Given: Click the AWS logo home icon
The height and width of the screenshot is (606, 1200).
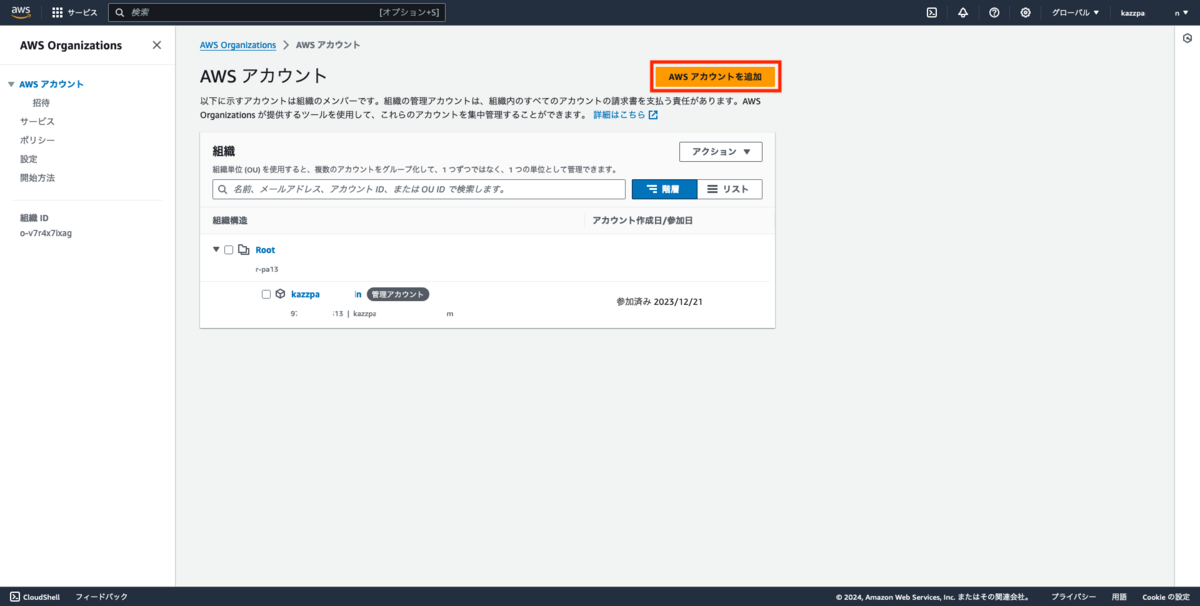Looking at the screenshot, I should (21, 13).
